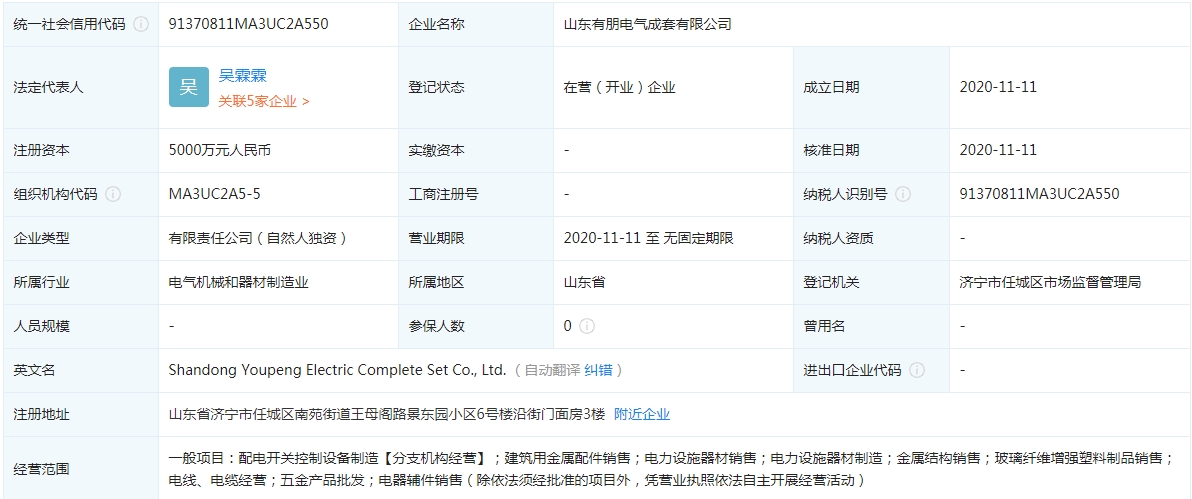
Task: Click English name Shandong Youpeng Electric text
Action: 337,370
